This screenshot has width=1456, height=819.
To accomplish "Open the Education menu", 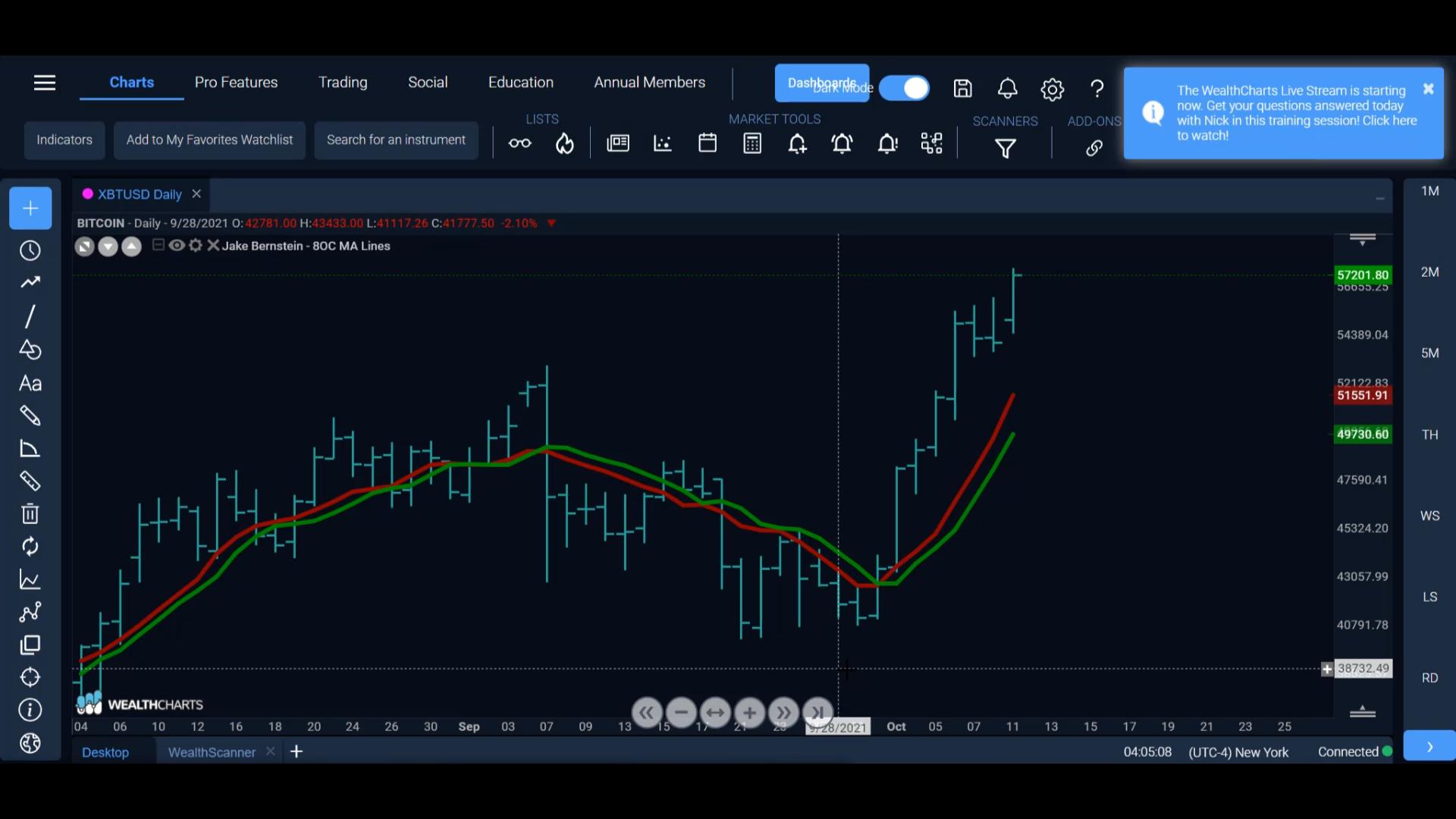I will click(521, 82).
